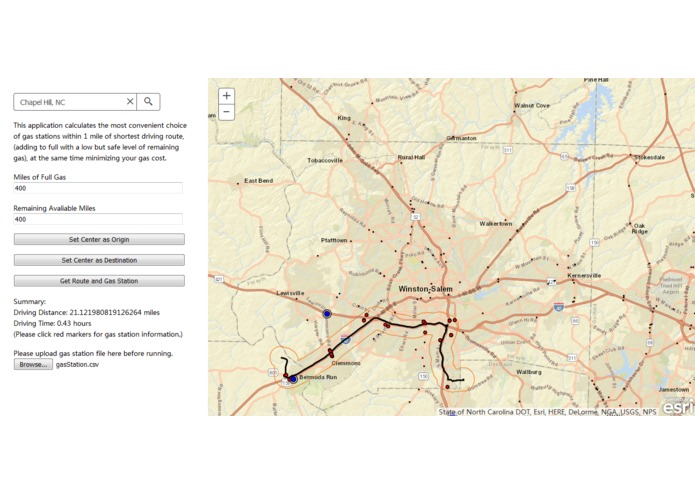This screenshot has height=494, width=695.
Task: Open file picker with Browse button
Action: click(33, 364)
